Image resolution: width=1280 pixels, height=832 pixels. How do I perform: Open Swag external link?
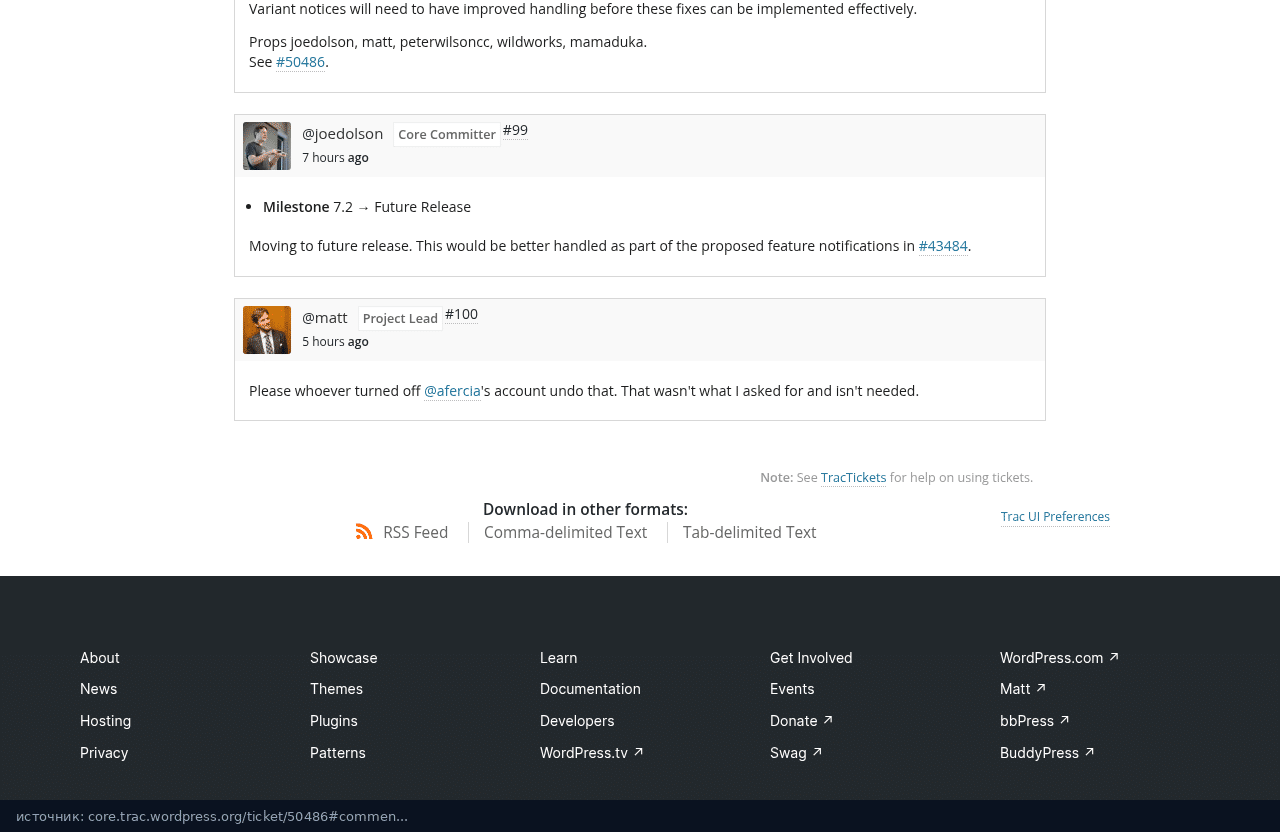[x=797, y=753]
